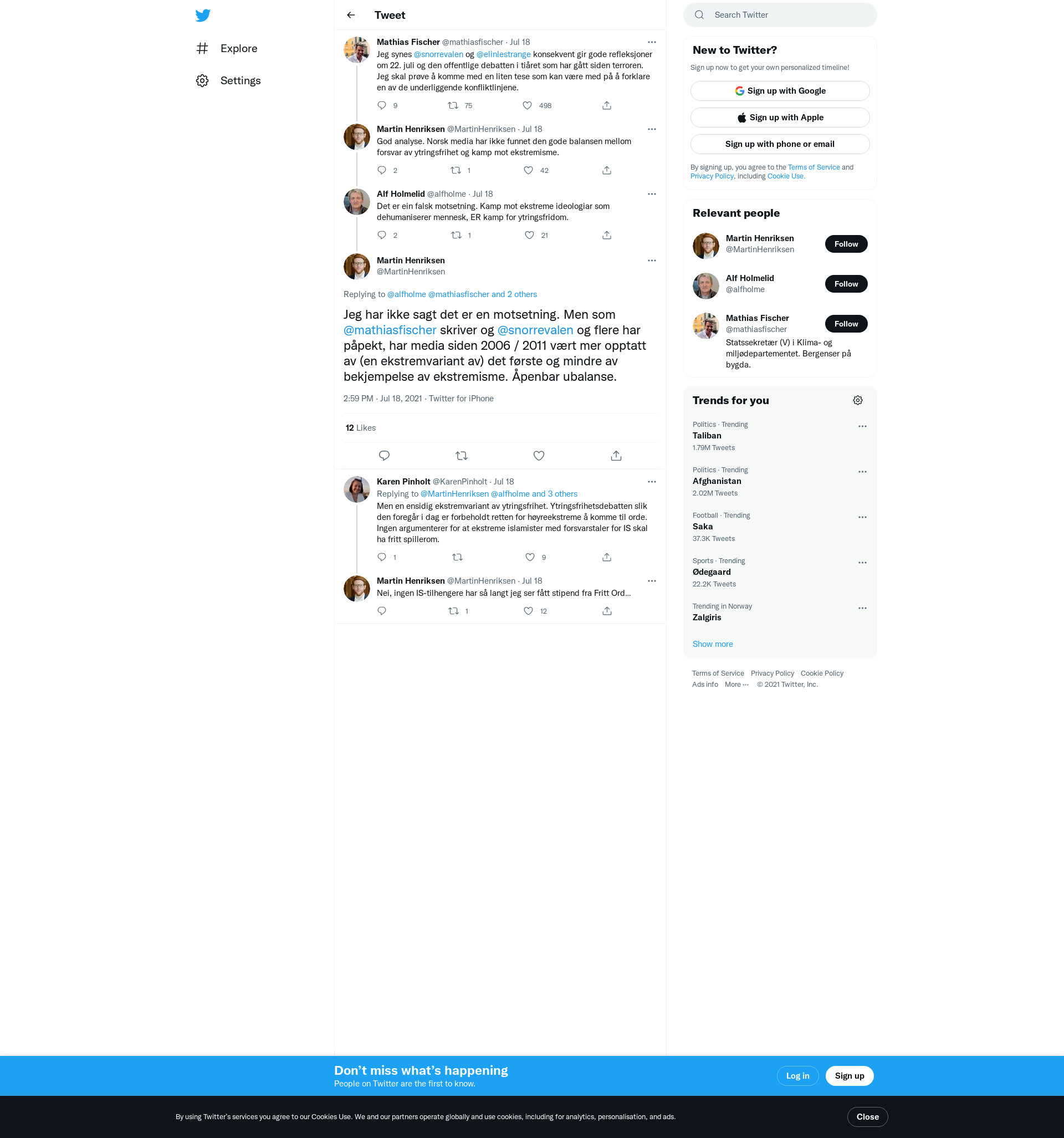Reply to Karen Pinholt's tweet

(382, 557)
